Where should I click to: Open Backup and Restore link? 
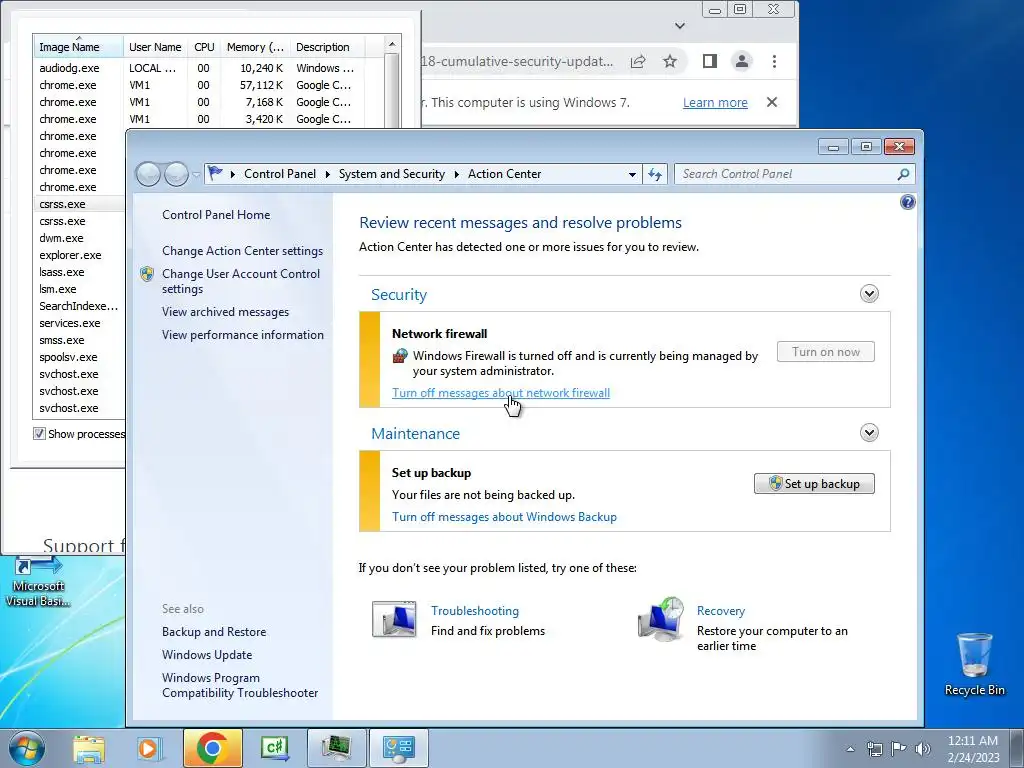[x=214, y=632]
